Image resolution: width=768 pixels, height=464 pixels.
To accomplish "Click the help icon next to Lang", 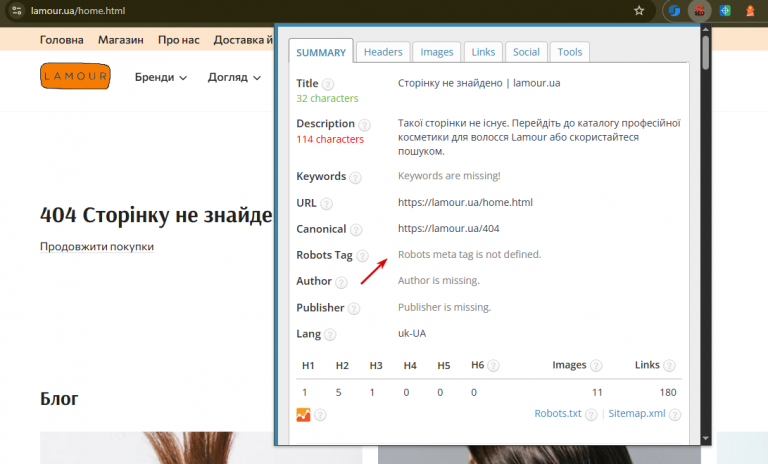I will [331, 335].
